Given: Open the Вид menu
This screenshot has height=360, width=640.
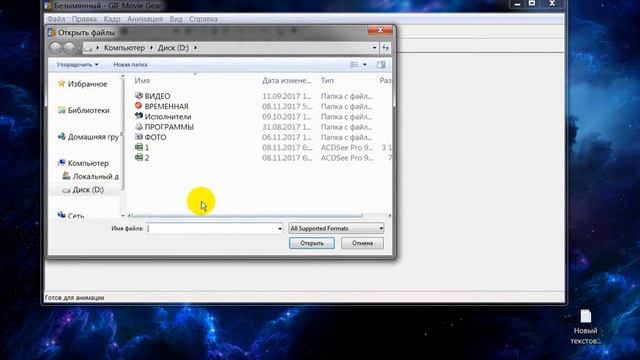Looking at the screenshot, I should click(x=176, y=19).
